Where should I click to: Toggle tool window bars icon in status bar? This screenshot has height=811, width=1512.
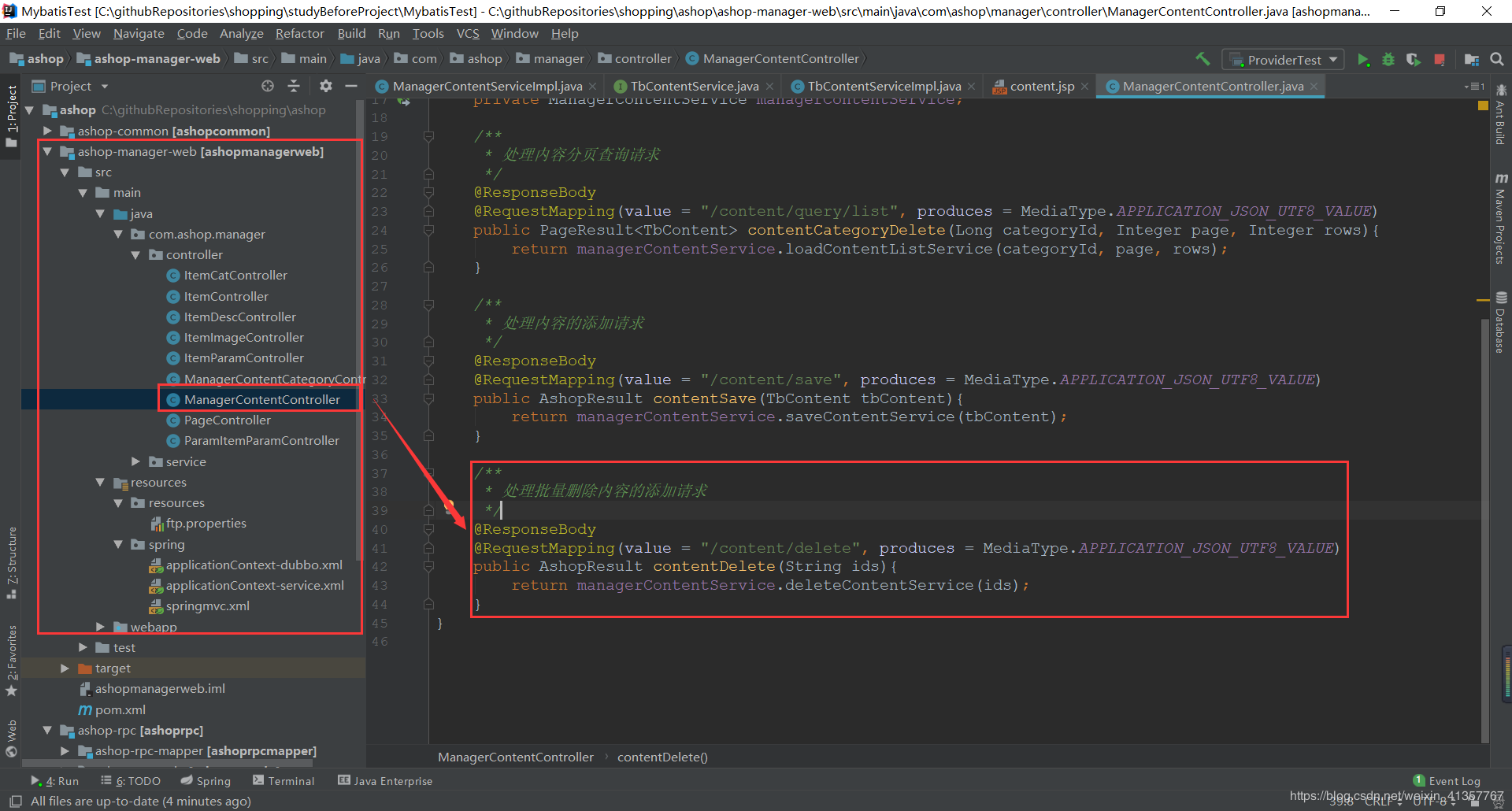(15, 801)
